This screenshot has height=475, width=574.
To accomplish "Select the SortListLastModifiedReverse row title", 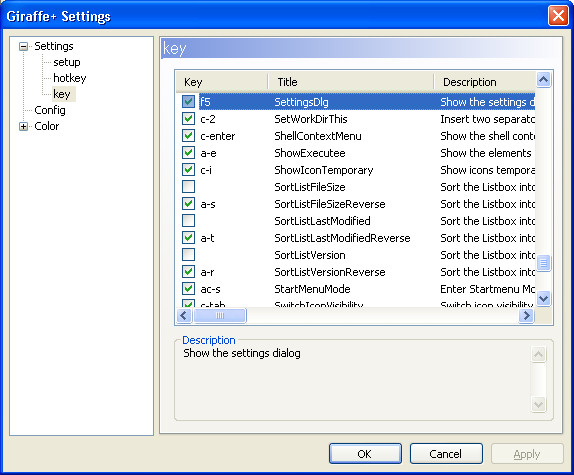I will (x=342, y=238).
